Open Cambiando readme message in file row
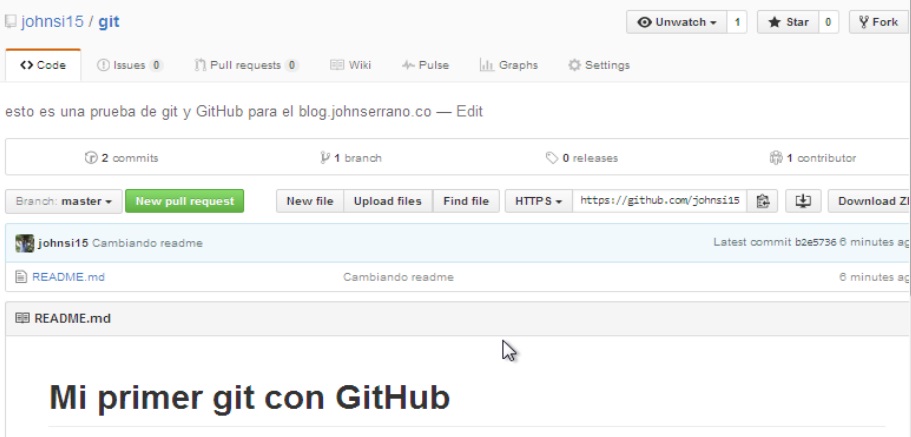 coord(398,277)
